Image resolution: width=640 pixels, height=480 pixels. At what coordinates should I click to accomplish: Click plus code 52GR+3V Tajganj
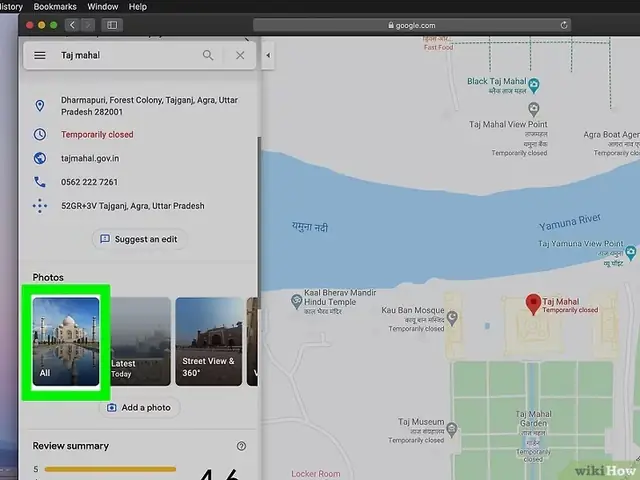tap(133, 206)
